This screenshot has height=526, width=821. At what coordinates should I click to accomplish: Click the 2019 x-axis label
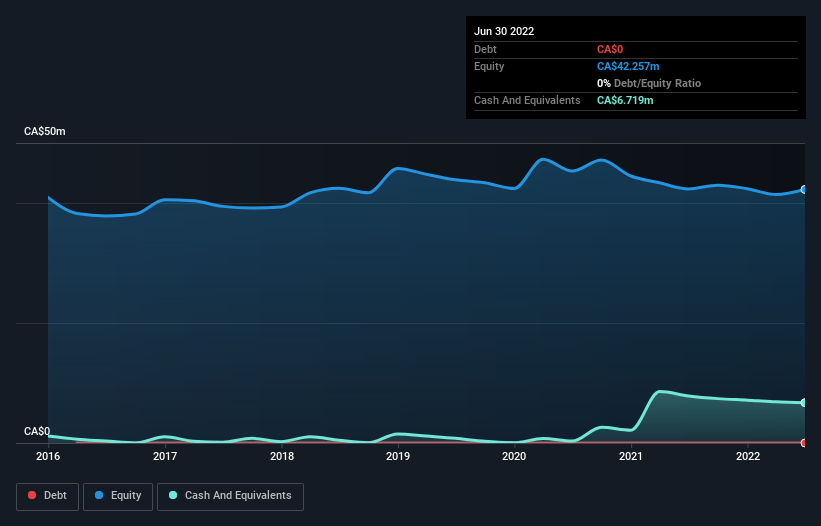[398, 456]
